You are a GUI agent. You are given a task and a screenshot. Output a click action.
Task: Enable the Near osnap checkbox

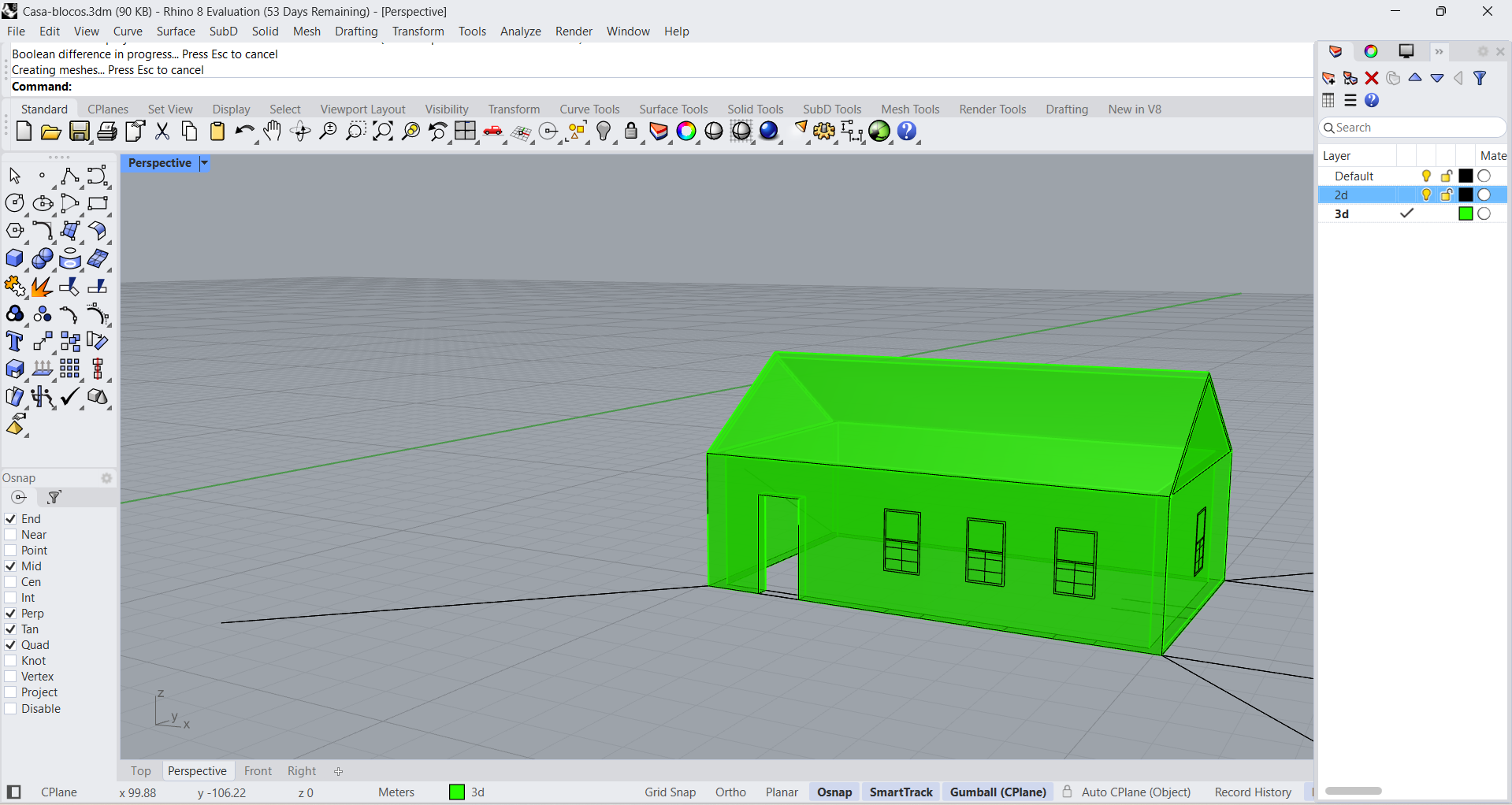coord(11,535)
